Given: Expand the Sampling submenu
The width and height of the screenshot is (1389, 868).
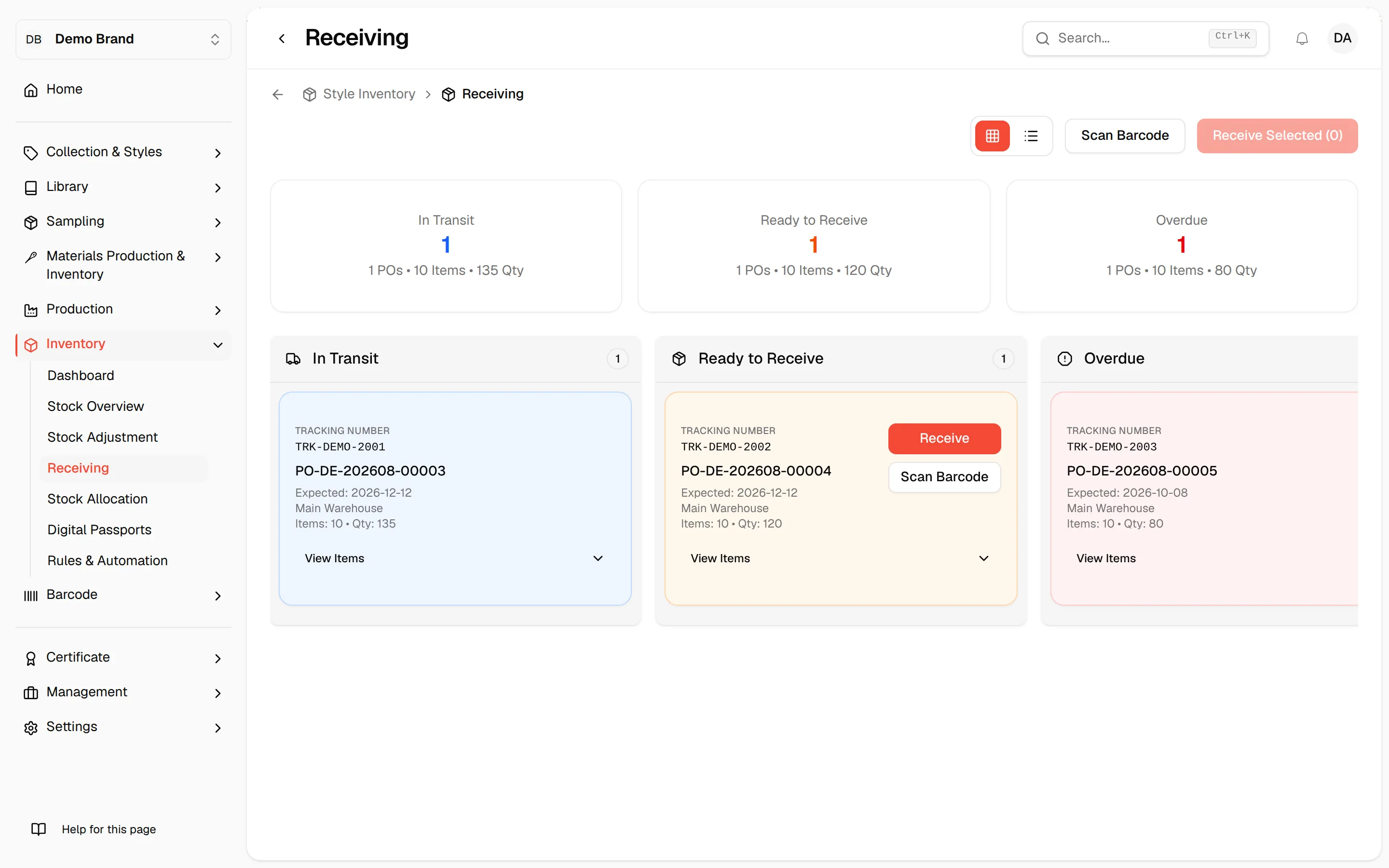Looking at the screenshot, I should pyautogui.click(x=218, y=222).
